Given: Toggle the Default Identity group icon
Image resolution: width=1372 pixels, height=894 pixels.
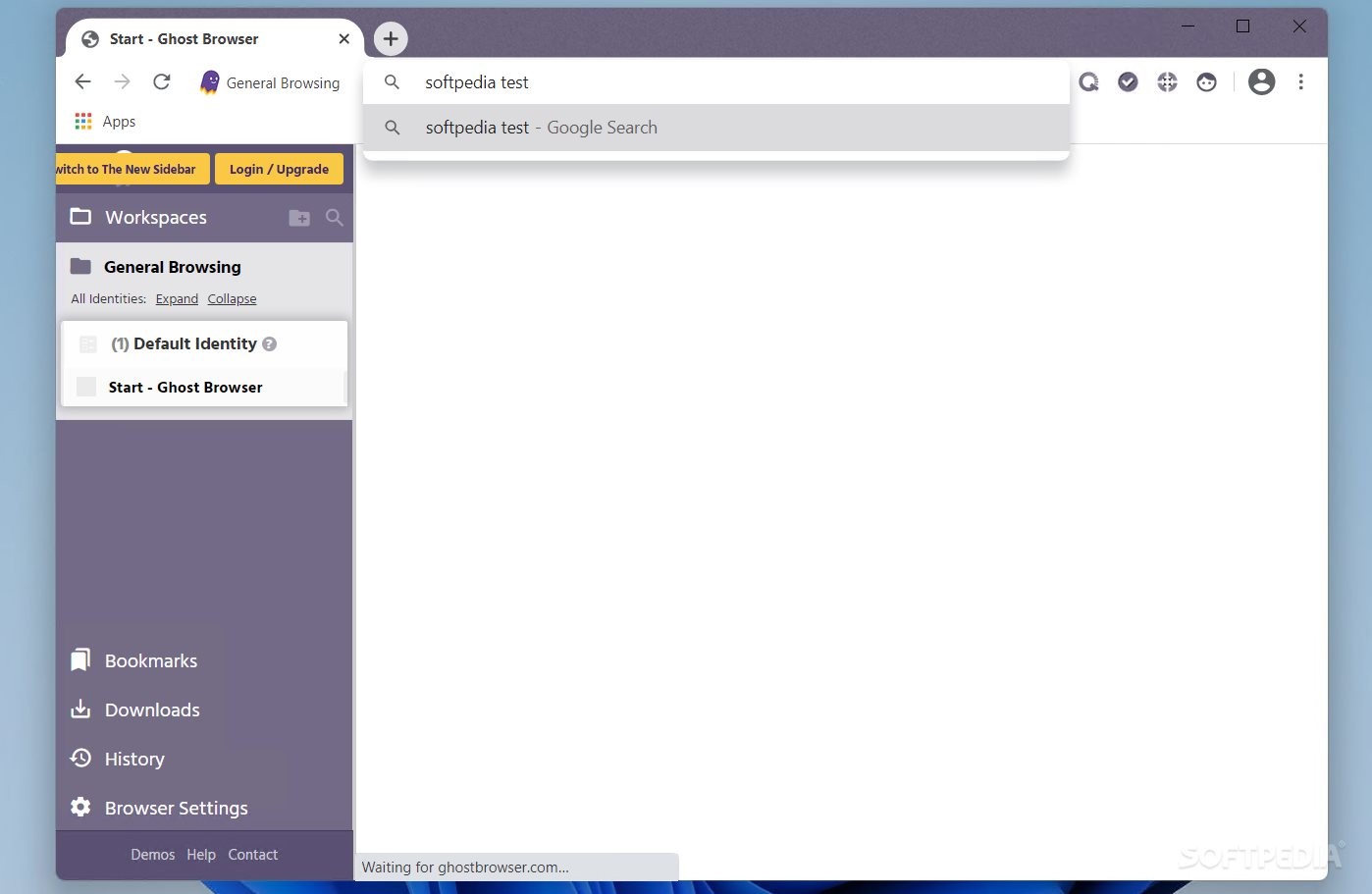Looking at the screenshot, I should (x=87, y=344).
